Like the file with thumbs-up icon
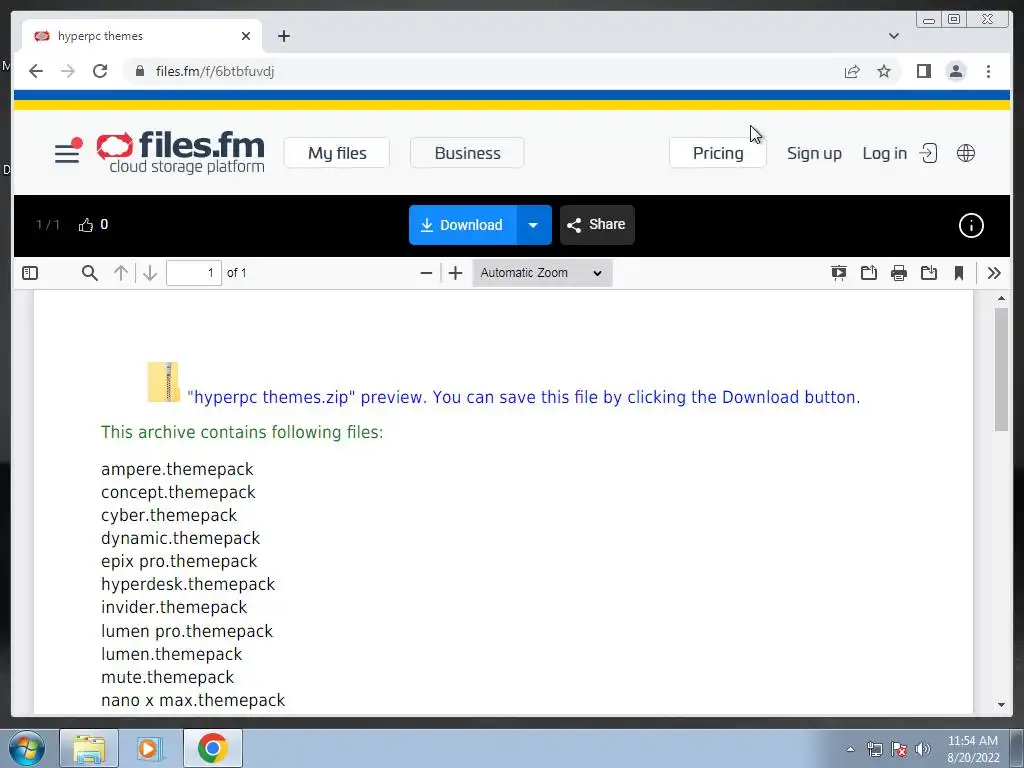 86,225
